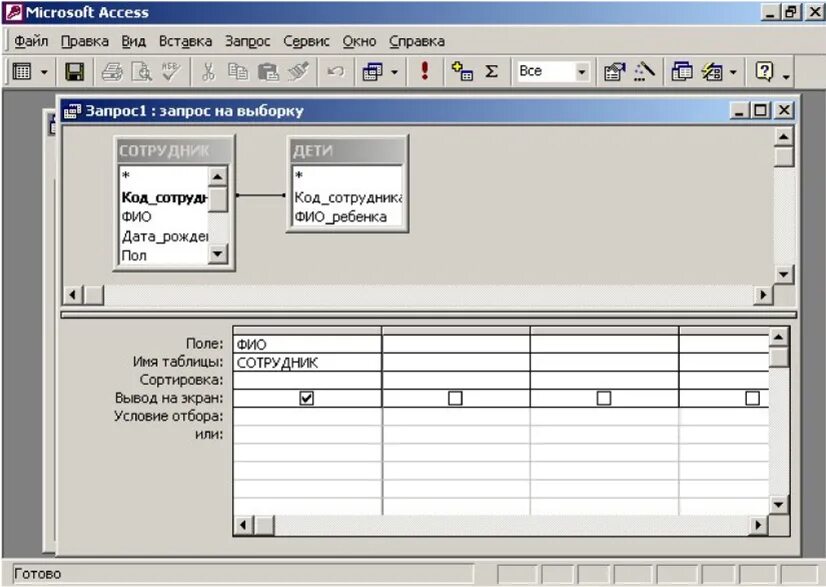Open the Окно menu
This screenshot has height=587, width=826.
click(359, 41)
